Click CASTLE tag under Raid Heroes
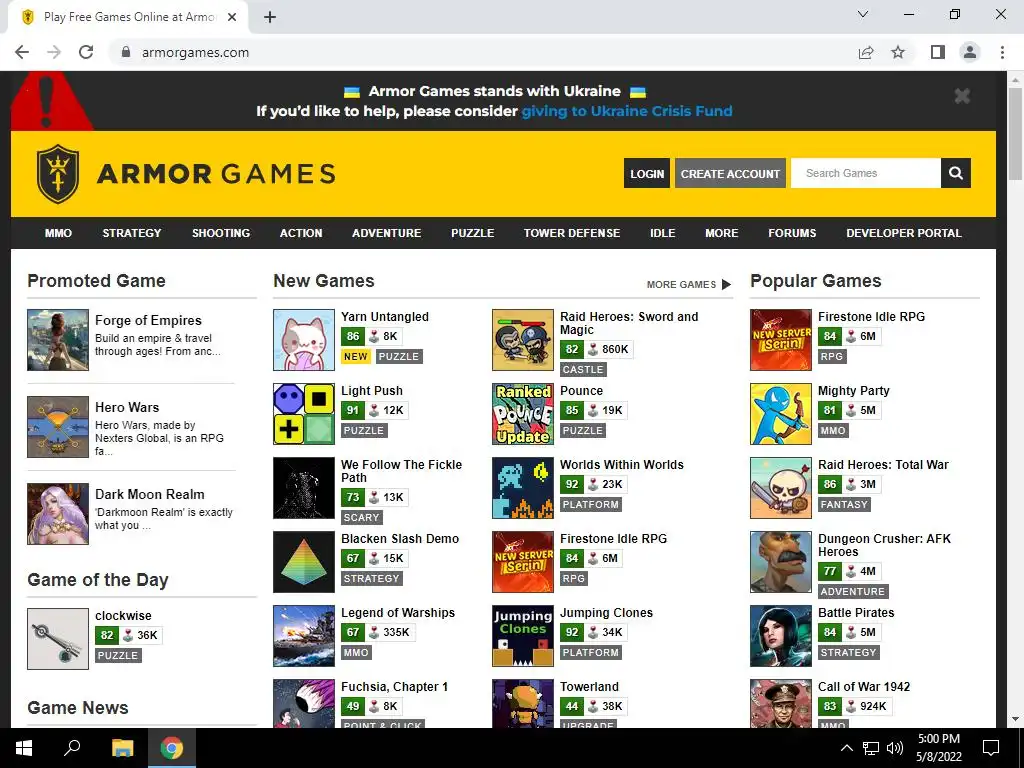Image resolution: width=1024 pixels, height=768 pixels. (583, 370)
